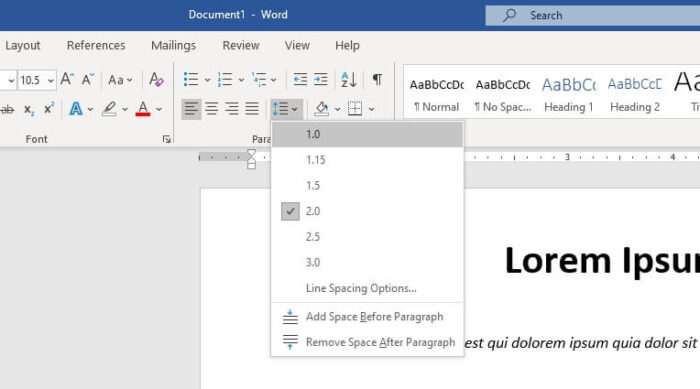This screenshot has width=700, height=389.
Task: Open the References tab
Action: click(x=96, y=46)
